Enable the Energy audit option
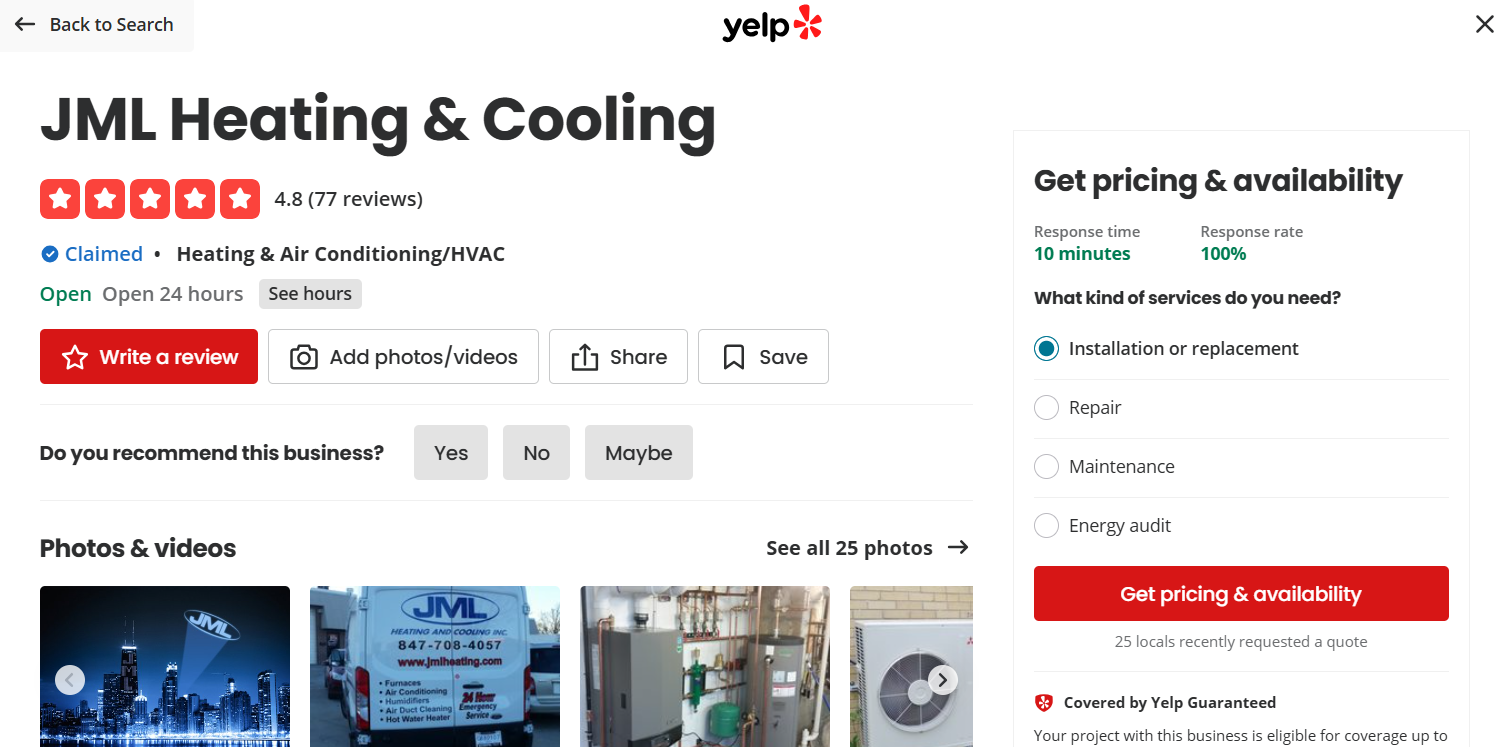 [1046, 525]
